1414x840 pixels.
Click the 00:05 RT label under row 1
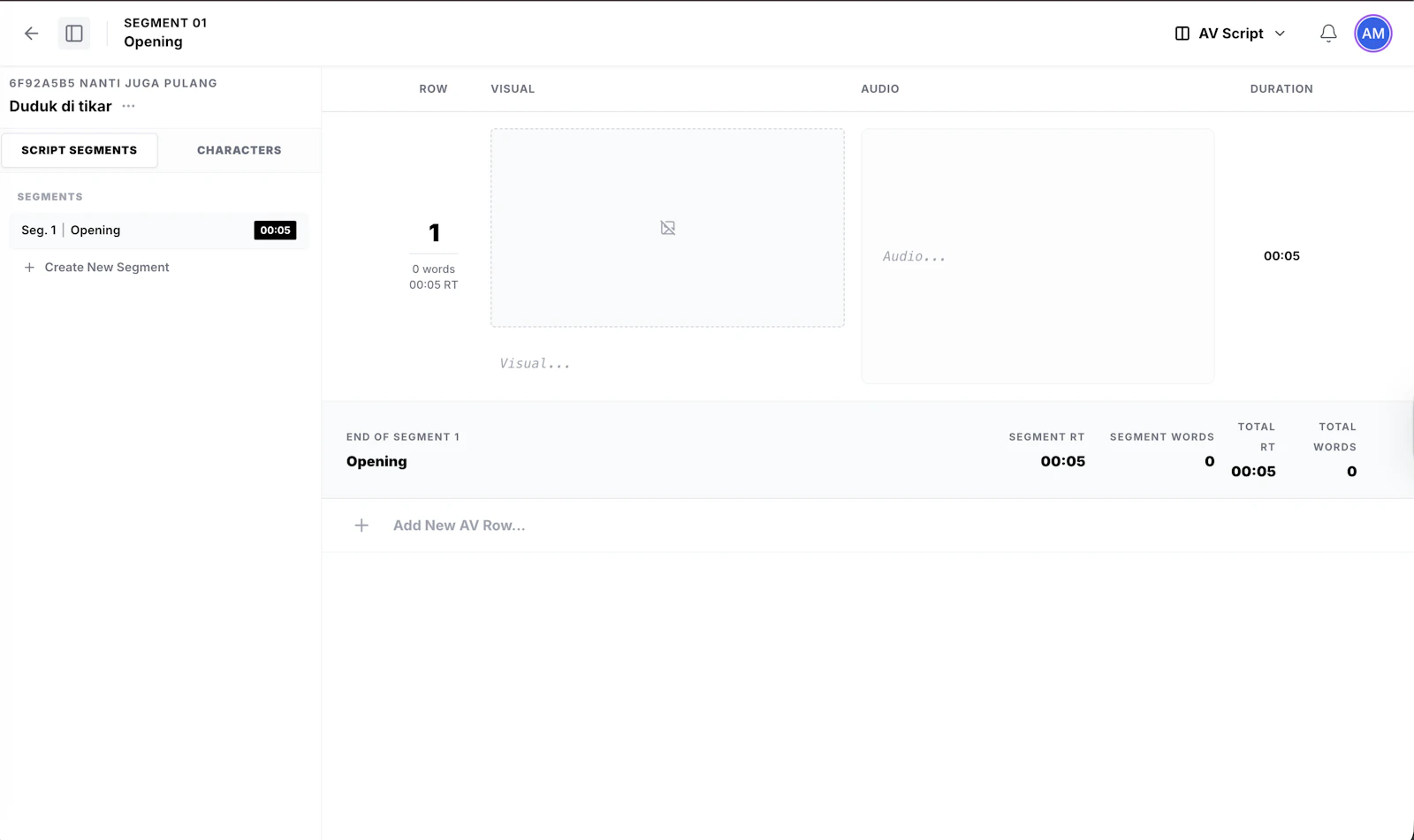tap(433, 285)
